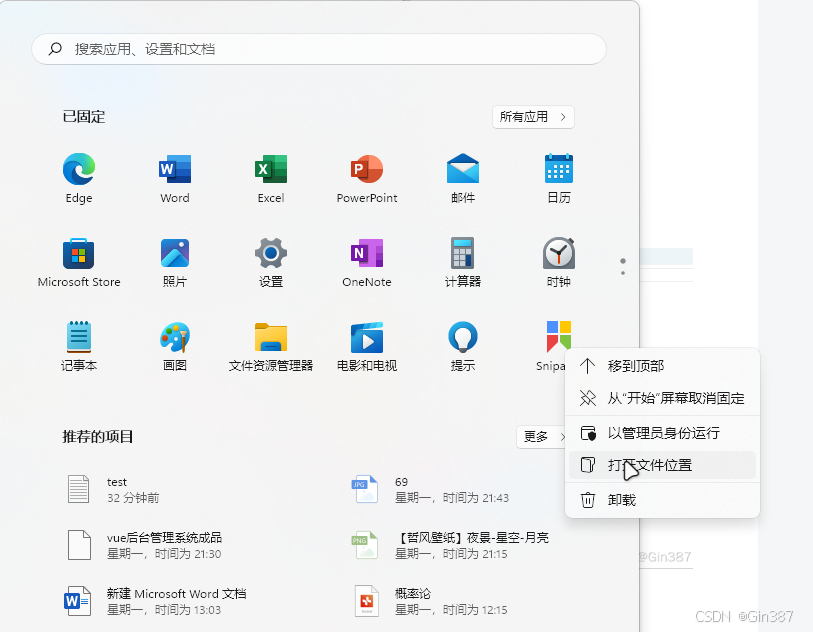The height and width of the screenshot is (632, 813).
Task: Click the 【哲风壁纸】夜景-星空-月亮 PNG file icon
Action: 366,545
